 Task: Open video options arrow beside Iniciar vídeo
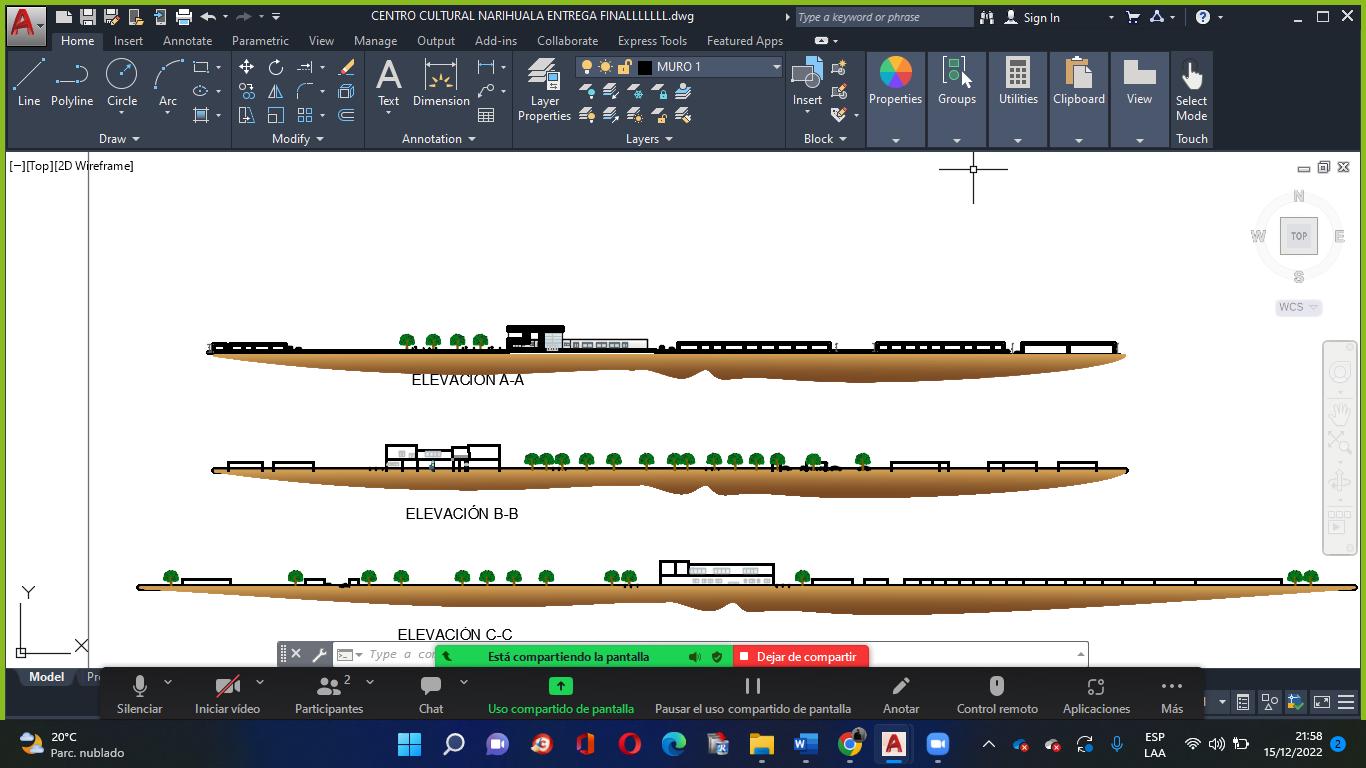259,682
